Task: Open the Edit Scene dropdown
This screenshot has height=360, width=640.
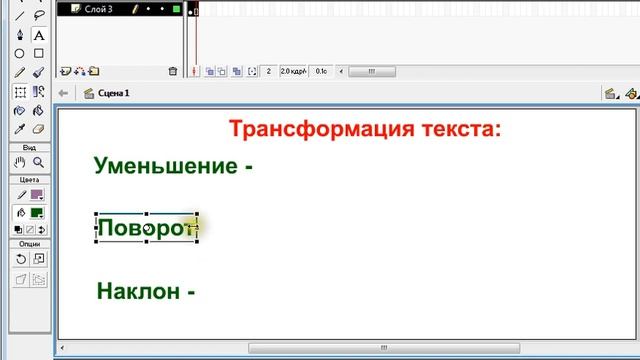Action: [x=611, y=94]
